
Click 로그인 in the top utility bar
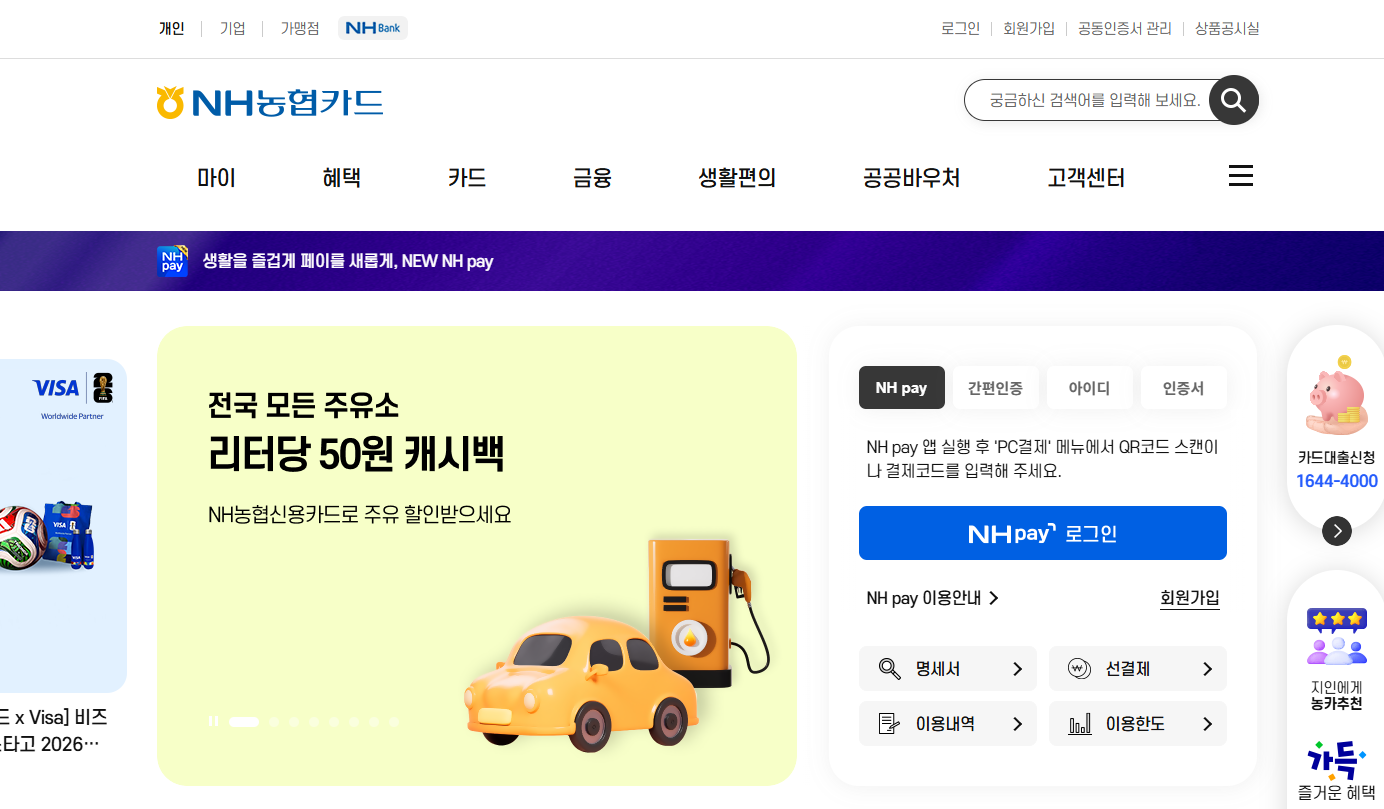point(960,28)
